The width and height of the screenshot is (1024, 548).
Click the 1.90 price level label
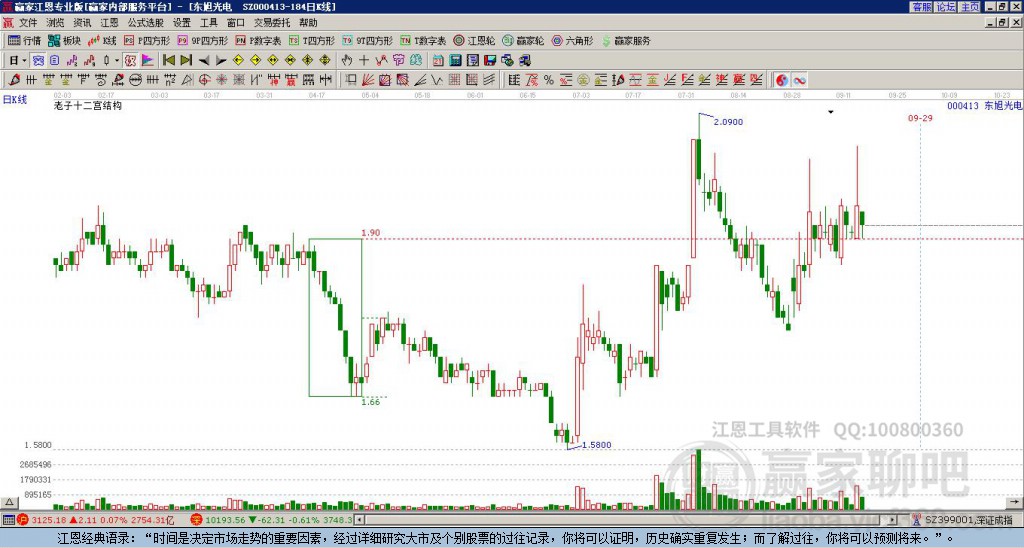370,233
